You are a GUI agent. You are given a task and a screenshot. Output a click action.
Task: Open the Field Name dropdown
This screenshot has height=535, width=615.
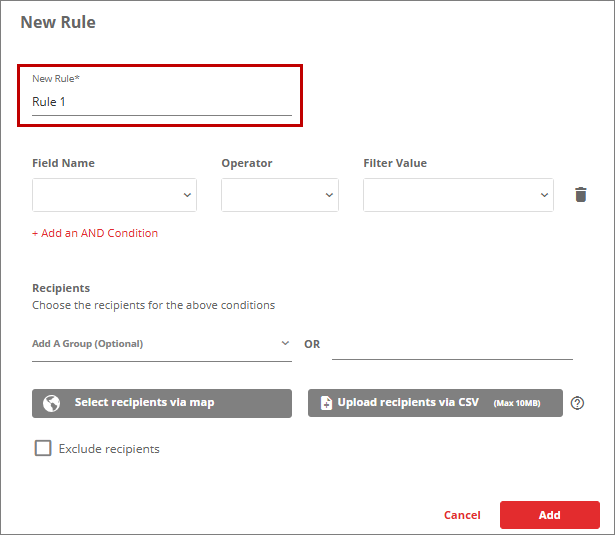114,195
